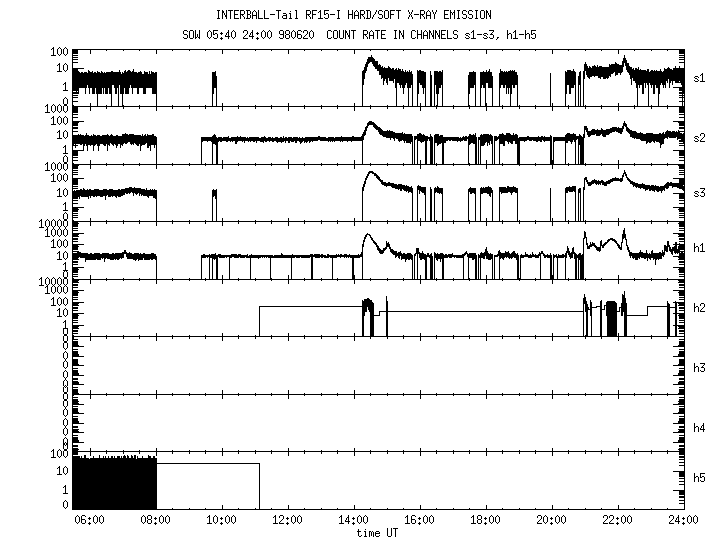Click the h2 channel label

point(700,307)
